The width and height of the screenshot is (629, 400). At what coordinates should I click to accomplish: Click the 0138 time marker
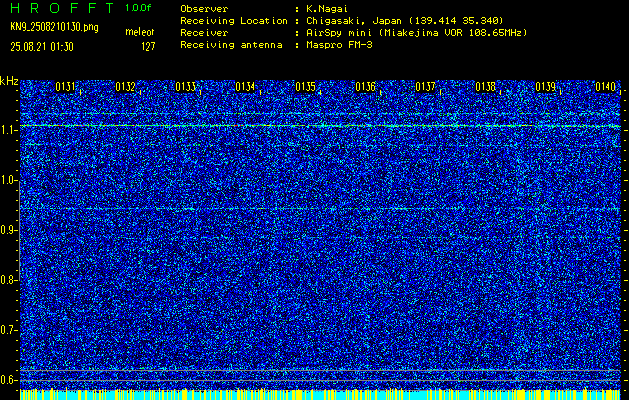click(485, 87)
